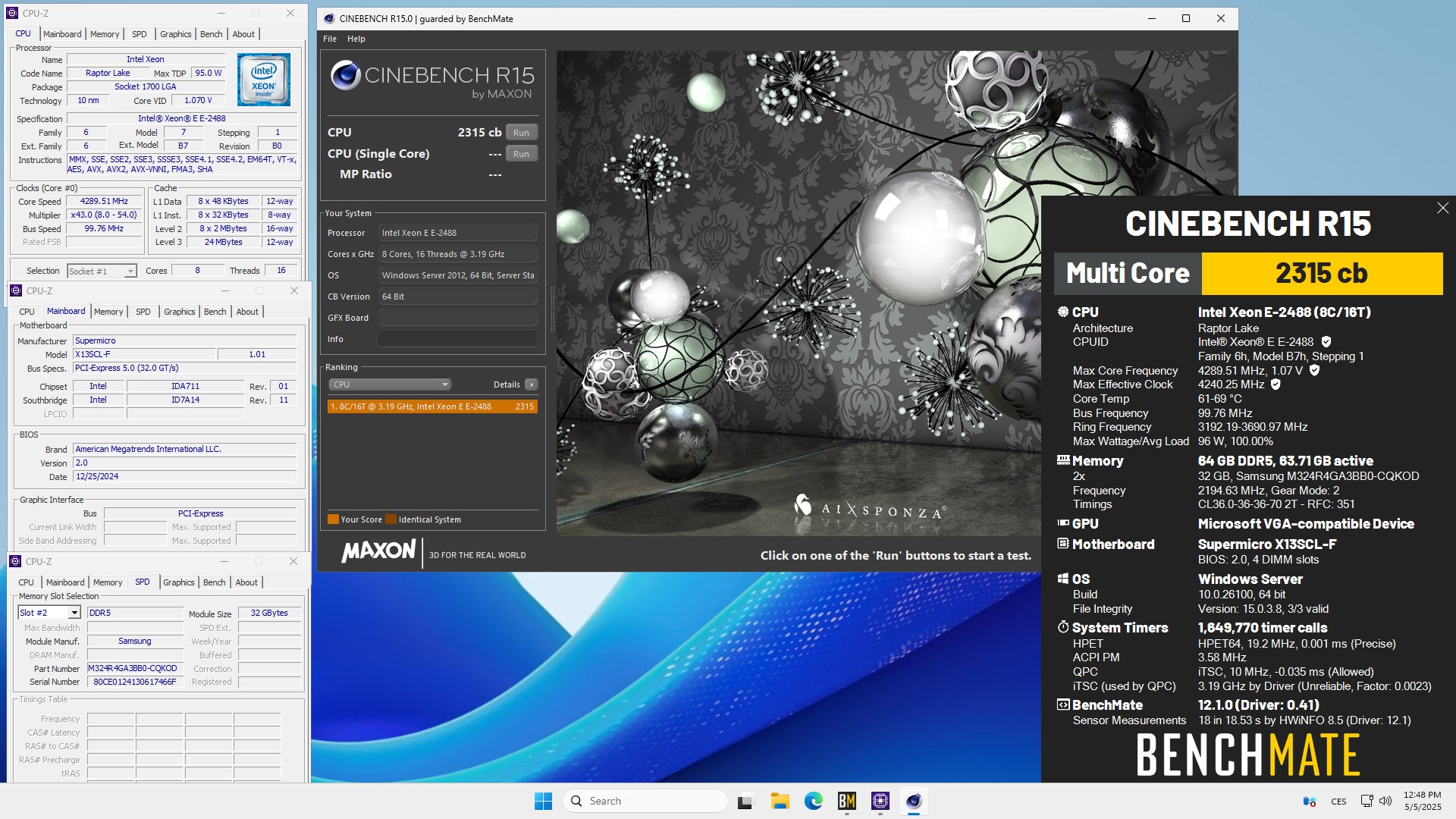Click the network tray icon
The height and width of the screenshot is (819, 1456).
(x=1367, y=801)
